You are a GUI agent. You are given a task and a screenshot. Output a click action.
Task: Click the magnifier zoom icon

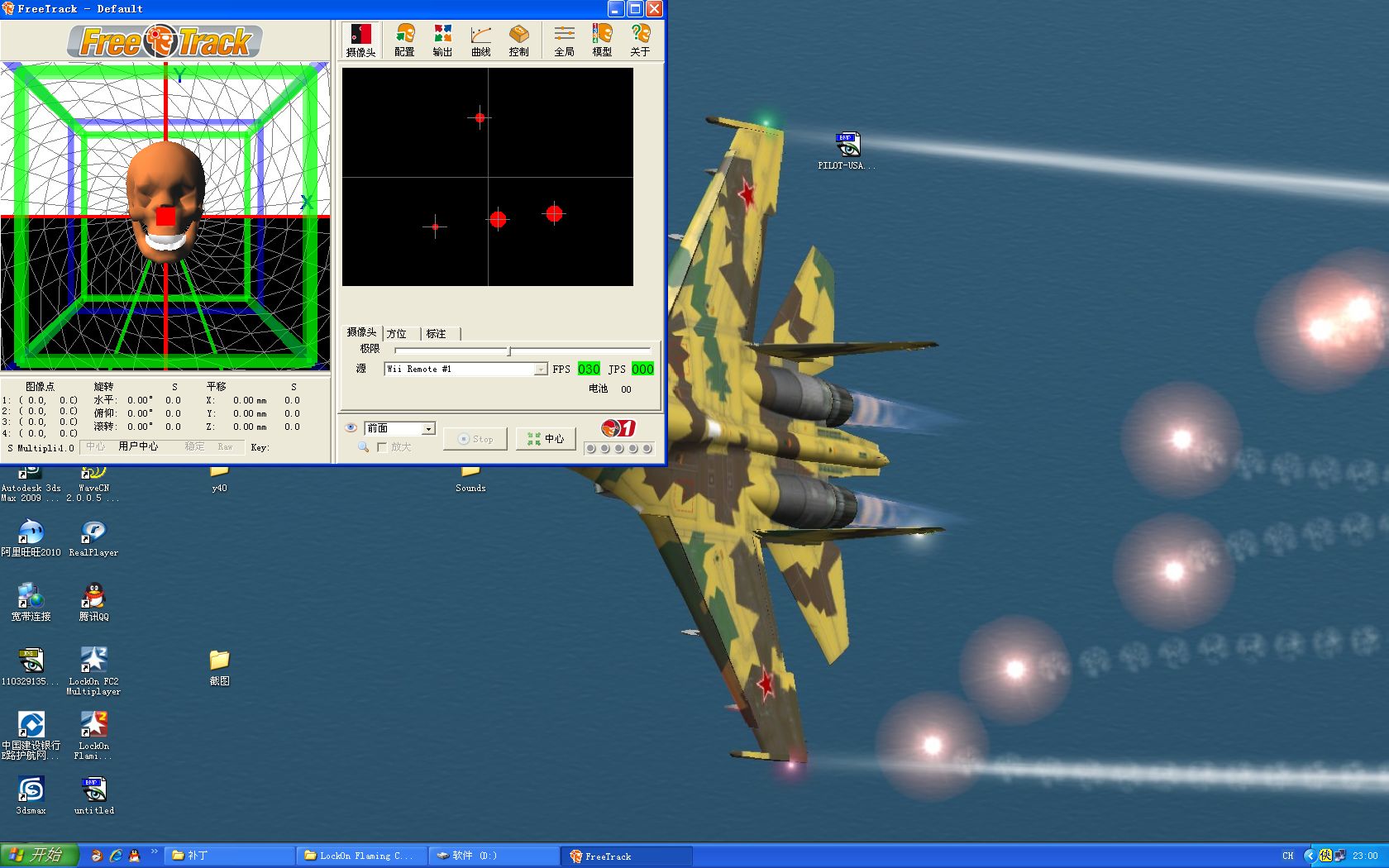[x=363, y=446]
